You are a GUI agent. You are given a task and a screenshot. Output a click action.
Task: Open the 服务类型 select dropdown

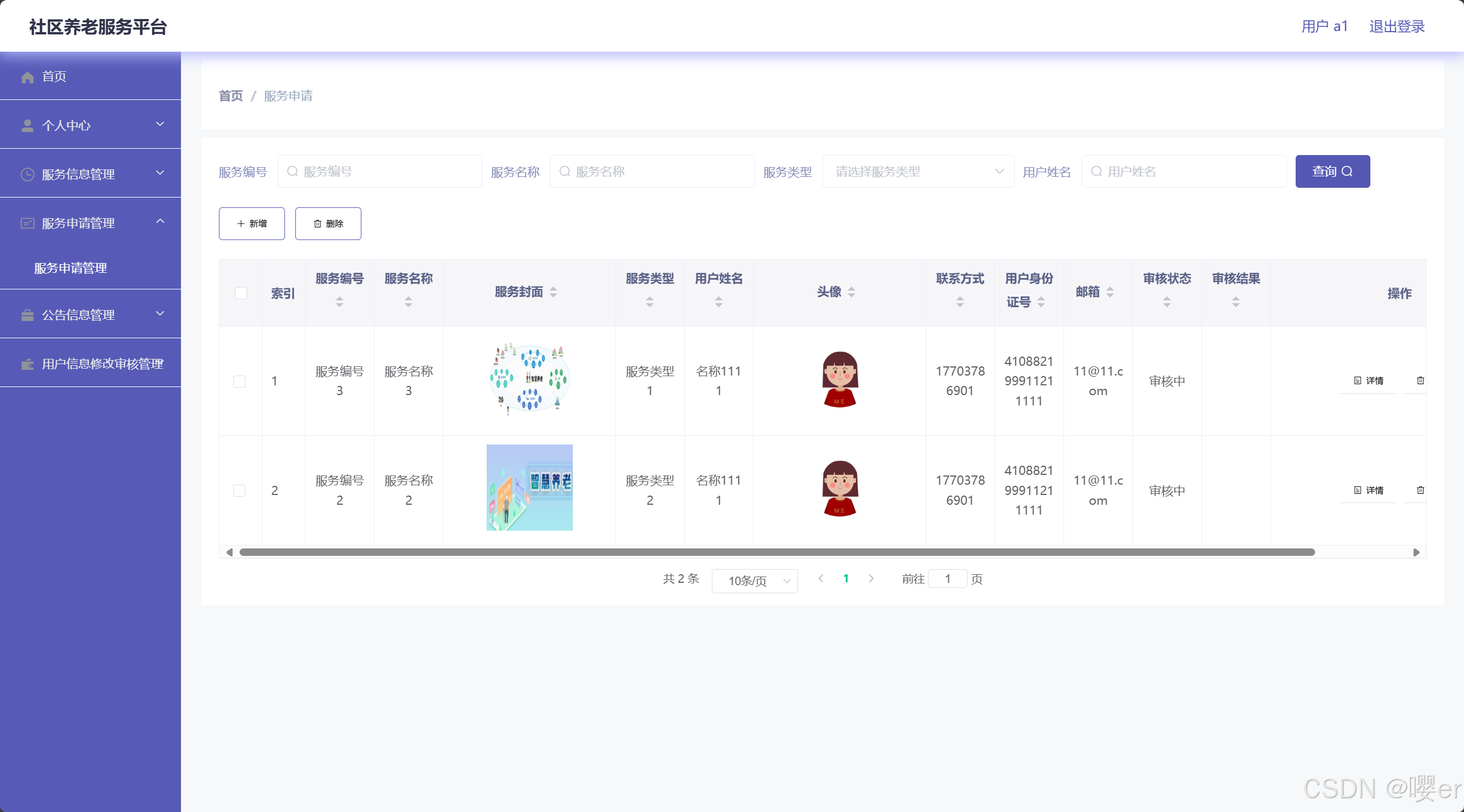tap(918, 172)
